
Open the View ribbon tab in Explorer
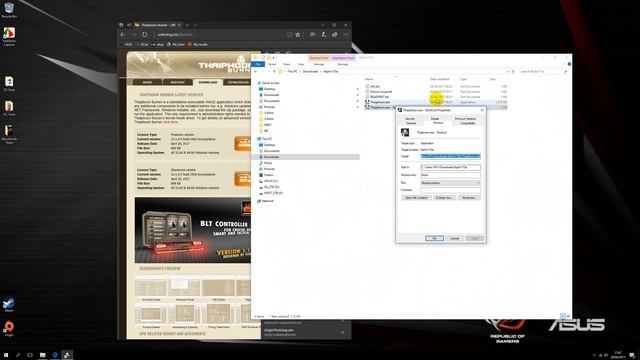pos(301,64)
